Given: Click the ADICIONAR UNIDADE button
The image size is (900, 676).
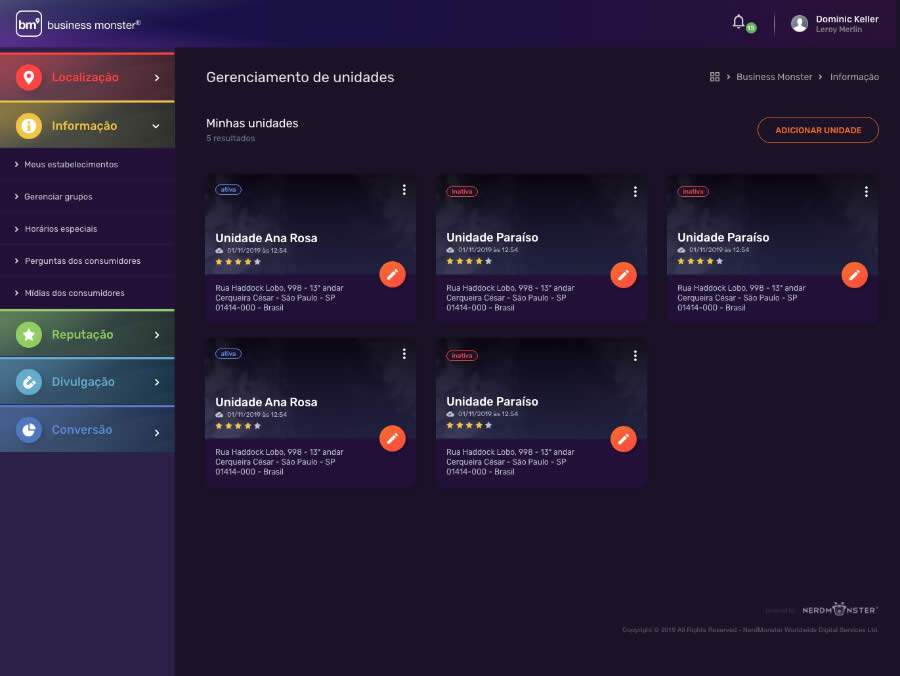Looking at the screenshot, I should click(818, 130).
